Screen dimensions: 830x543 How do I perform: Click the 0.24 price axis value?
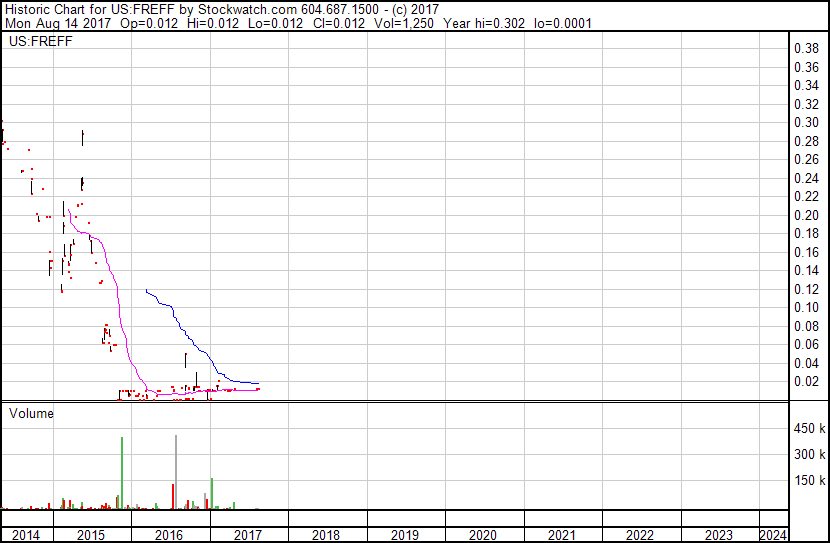(806, 178)
